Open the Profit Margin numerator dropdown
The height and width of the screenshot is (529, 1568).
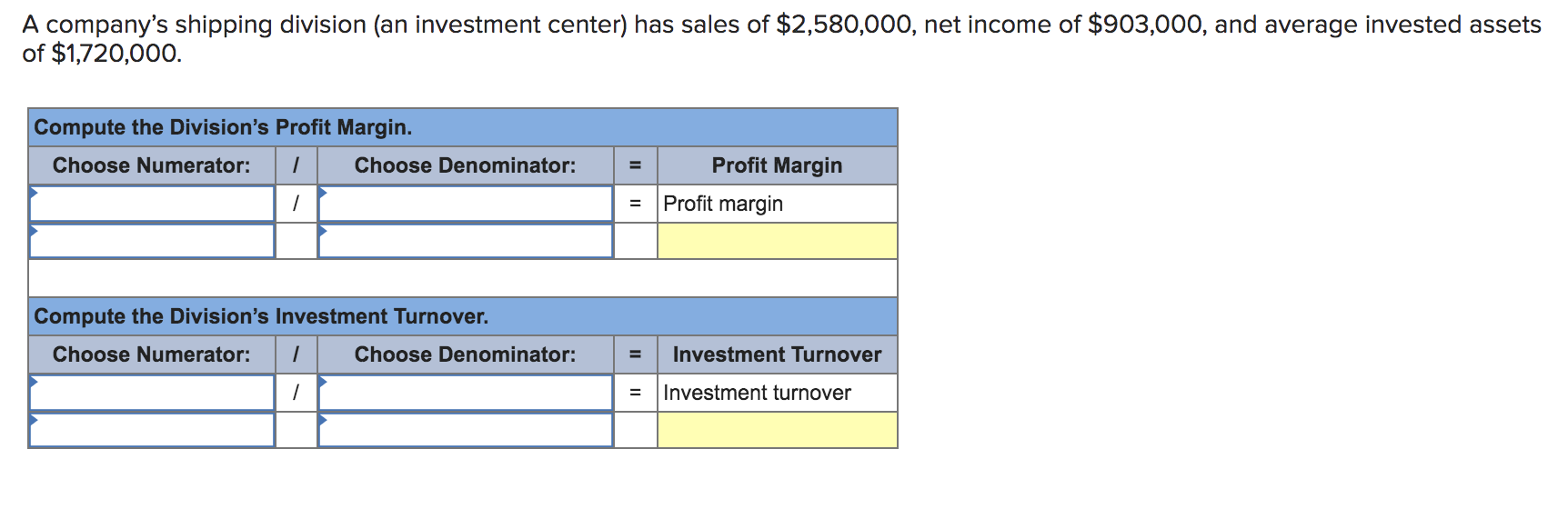(x=151, y=203)
